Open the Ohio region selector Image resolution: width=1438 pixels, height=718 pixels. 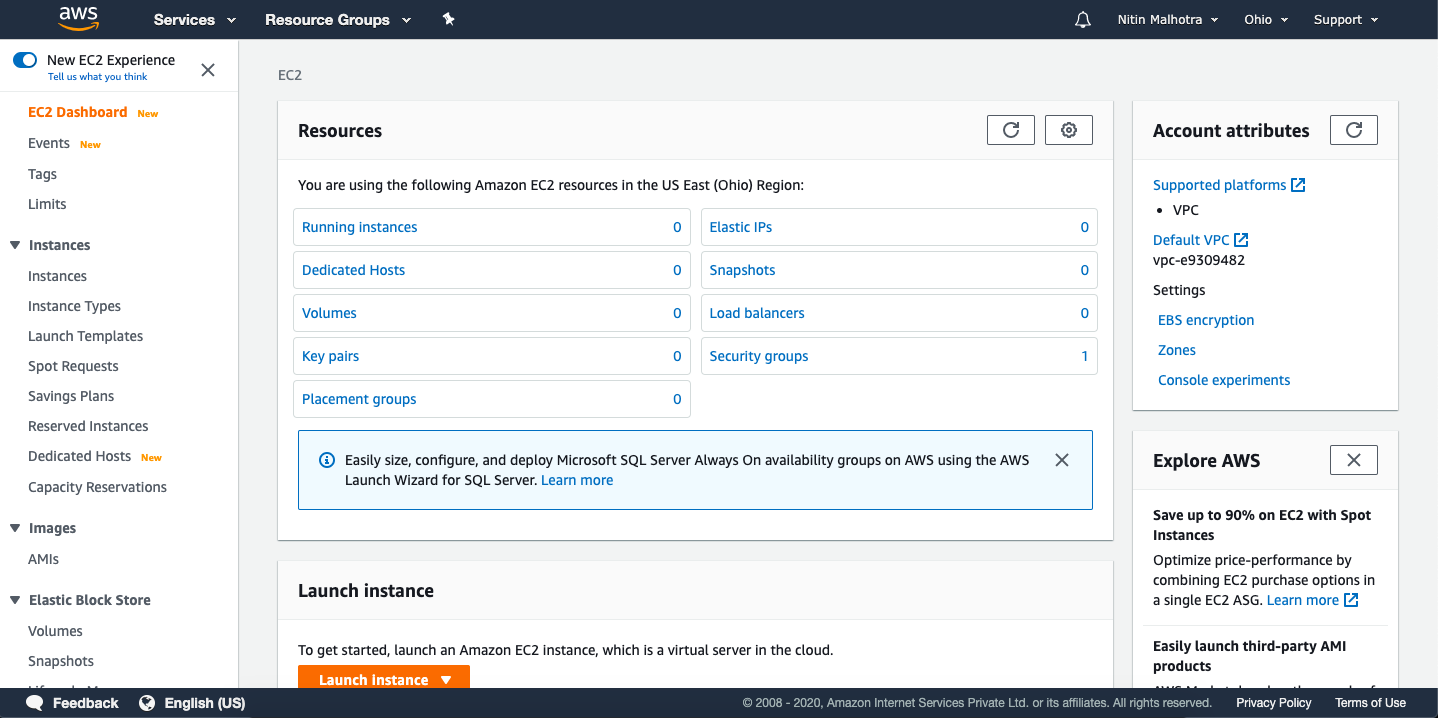1266,20
